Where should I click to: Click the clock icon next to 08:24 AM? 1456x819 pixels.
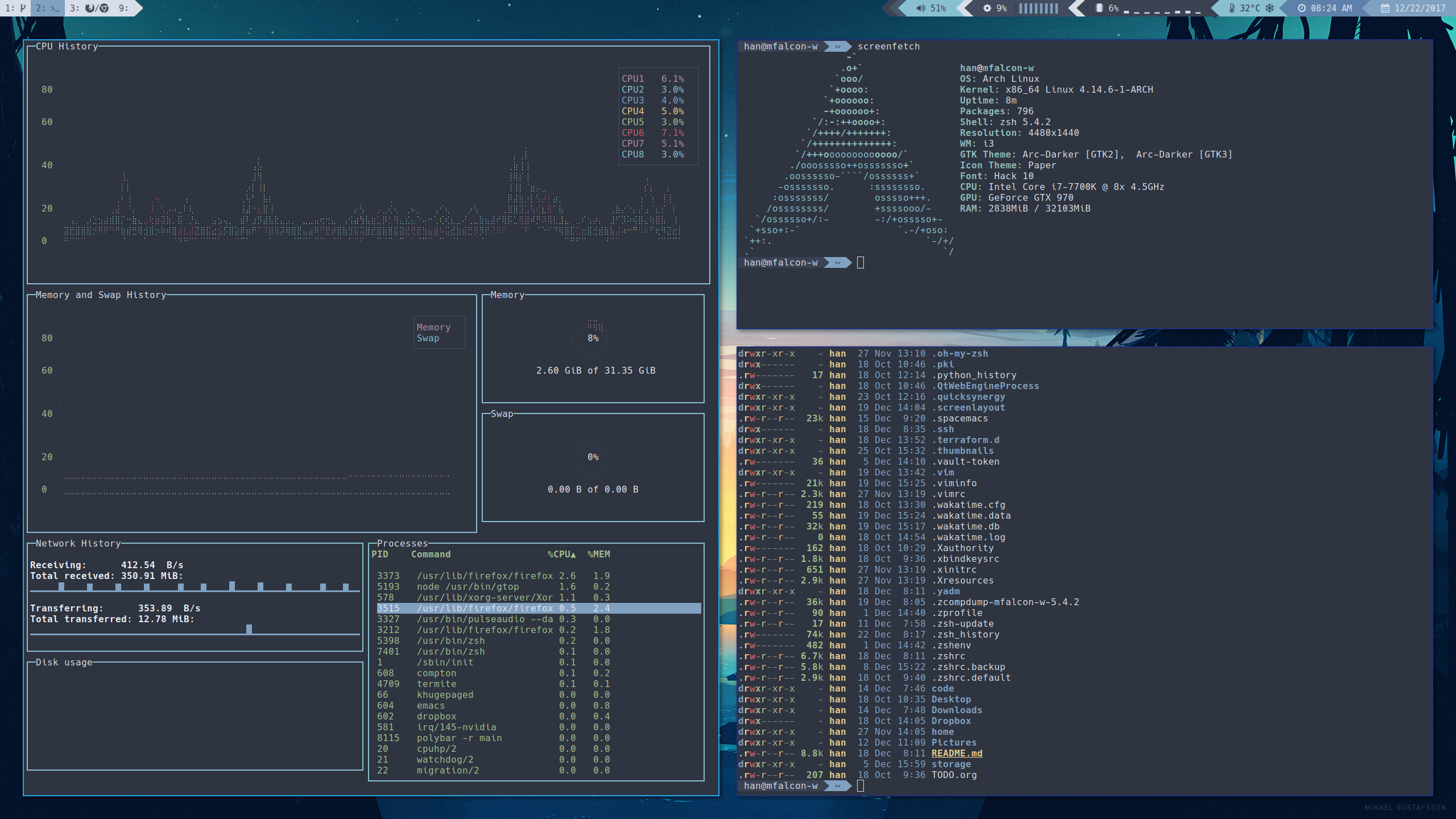(1301, 8)
